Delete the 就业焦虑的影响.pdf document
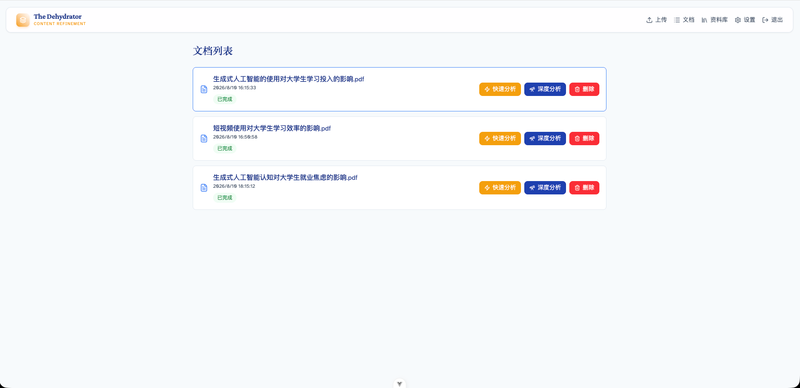 coord(584,187)
